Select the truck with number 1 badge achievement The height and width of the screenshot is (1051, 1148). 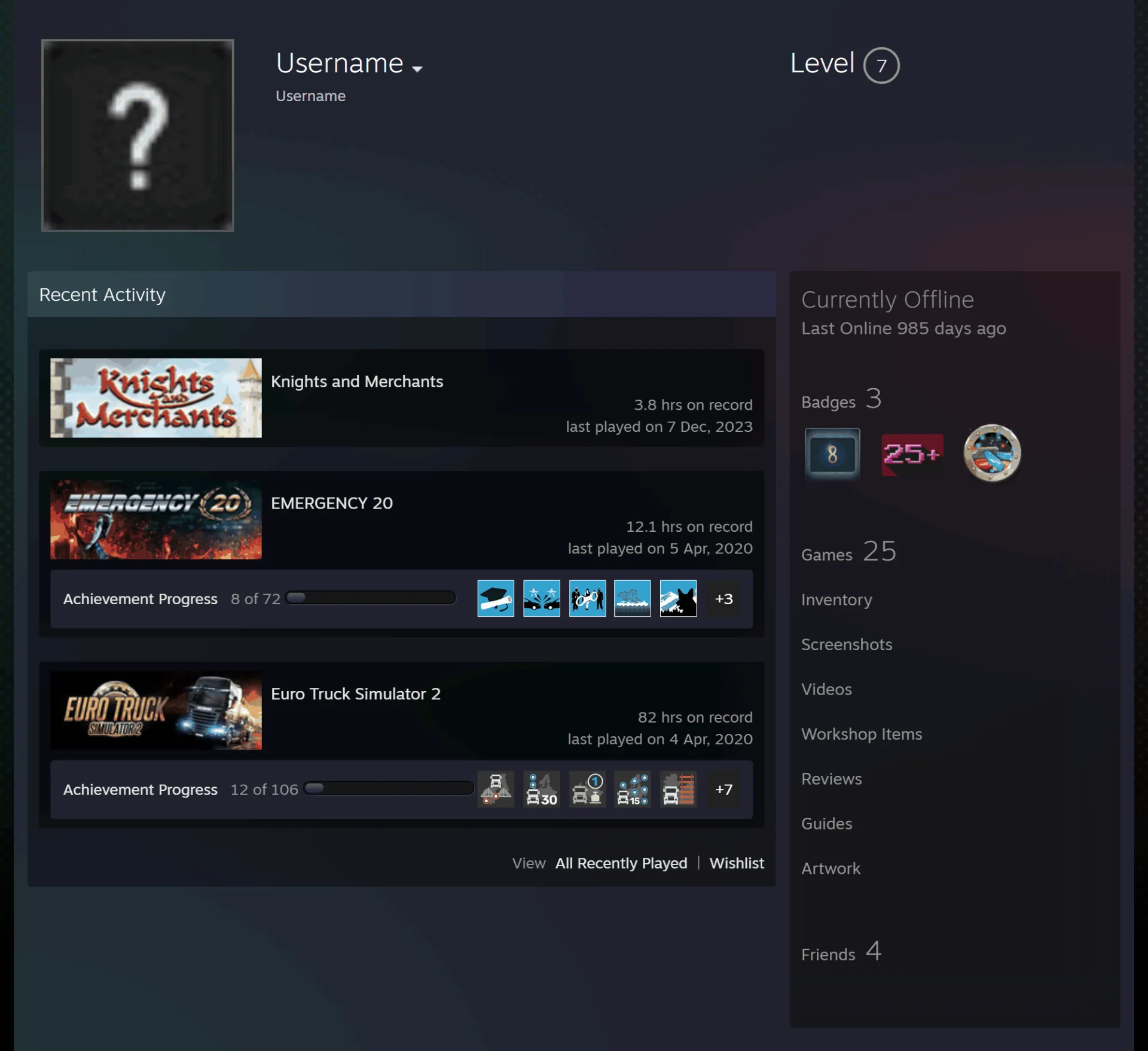(587, 789)
